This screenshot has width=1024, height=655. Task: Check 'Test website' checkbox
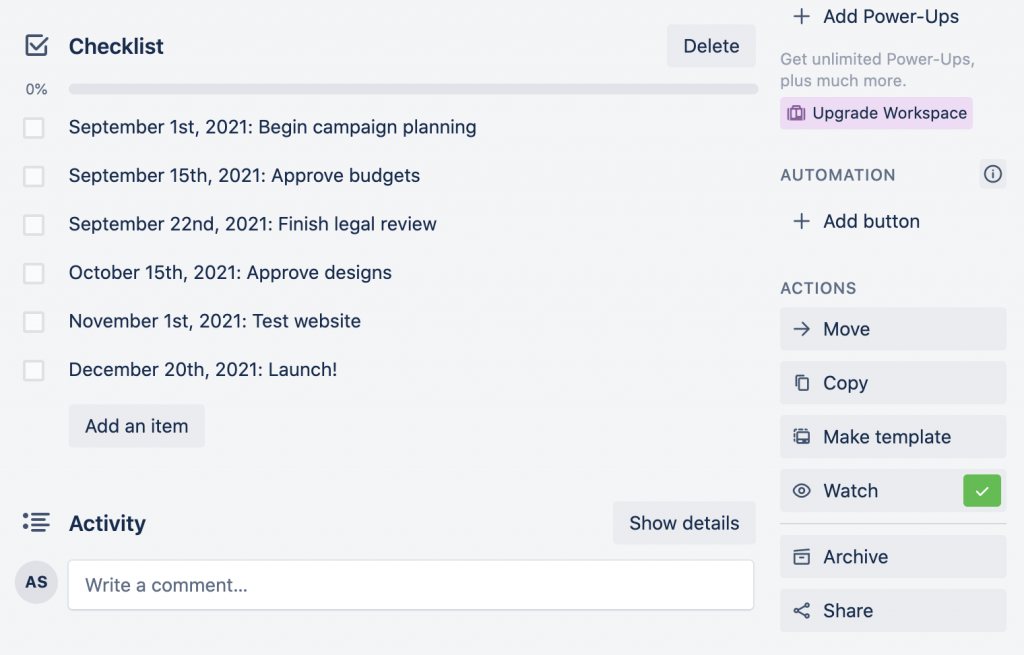point(34,322)
